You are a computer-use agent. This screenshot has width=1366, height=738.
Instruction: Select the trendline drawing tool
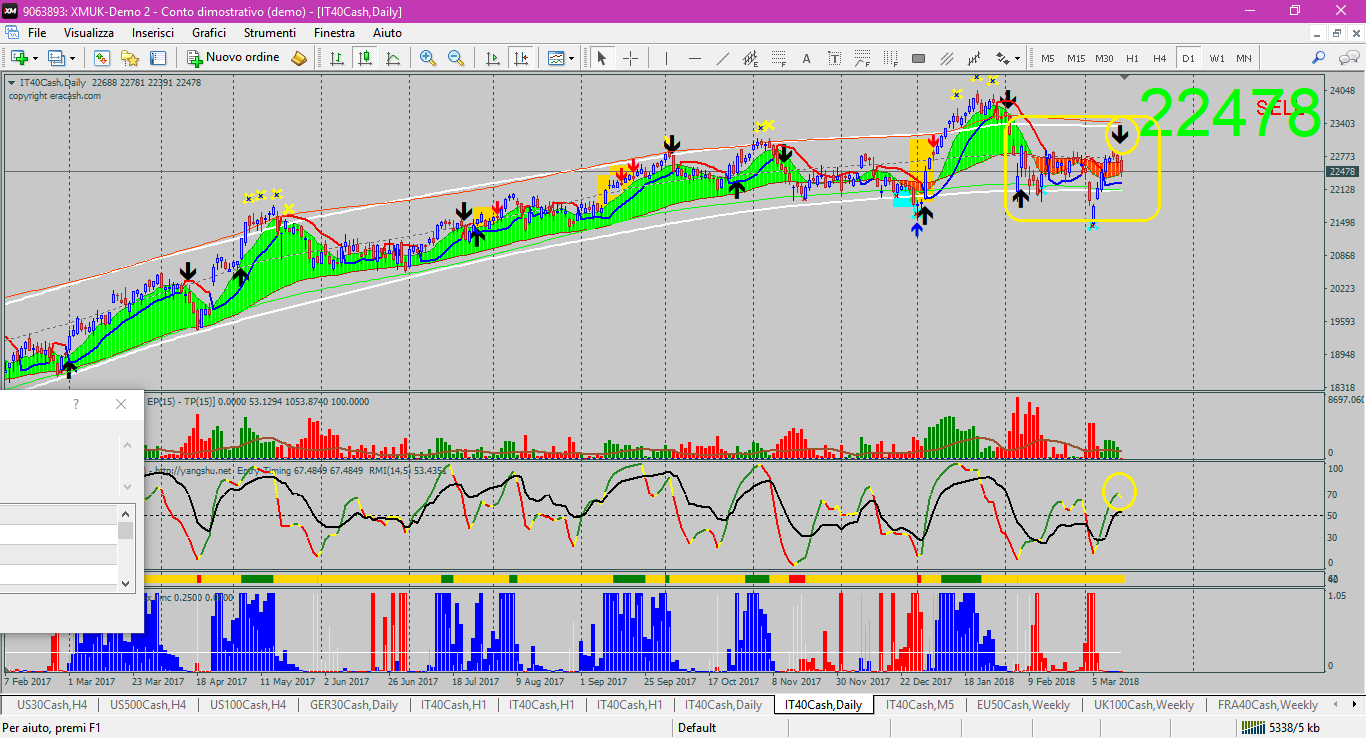[x=722, y=58]
